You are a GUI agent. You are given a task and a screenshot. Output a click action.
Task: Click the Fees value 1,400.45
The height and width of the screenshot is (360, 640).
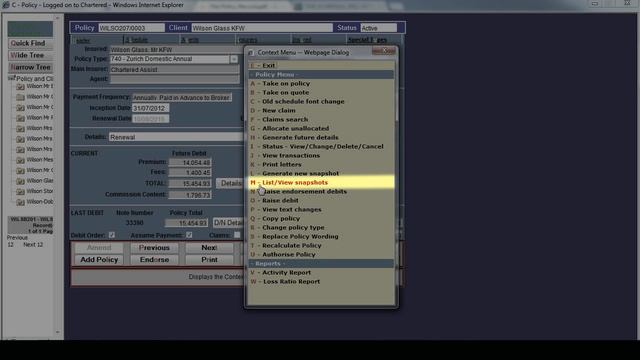point(190,173)
